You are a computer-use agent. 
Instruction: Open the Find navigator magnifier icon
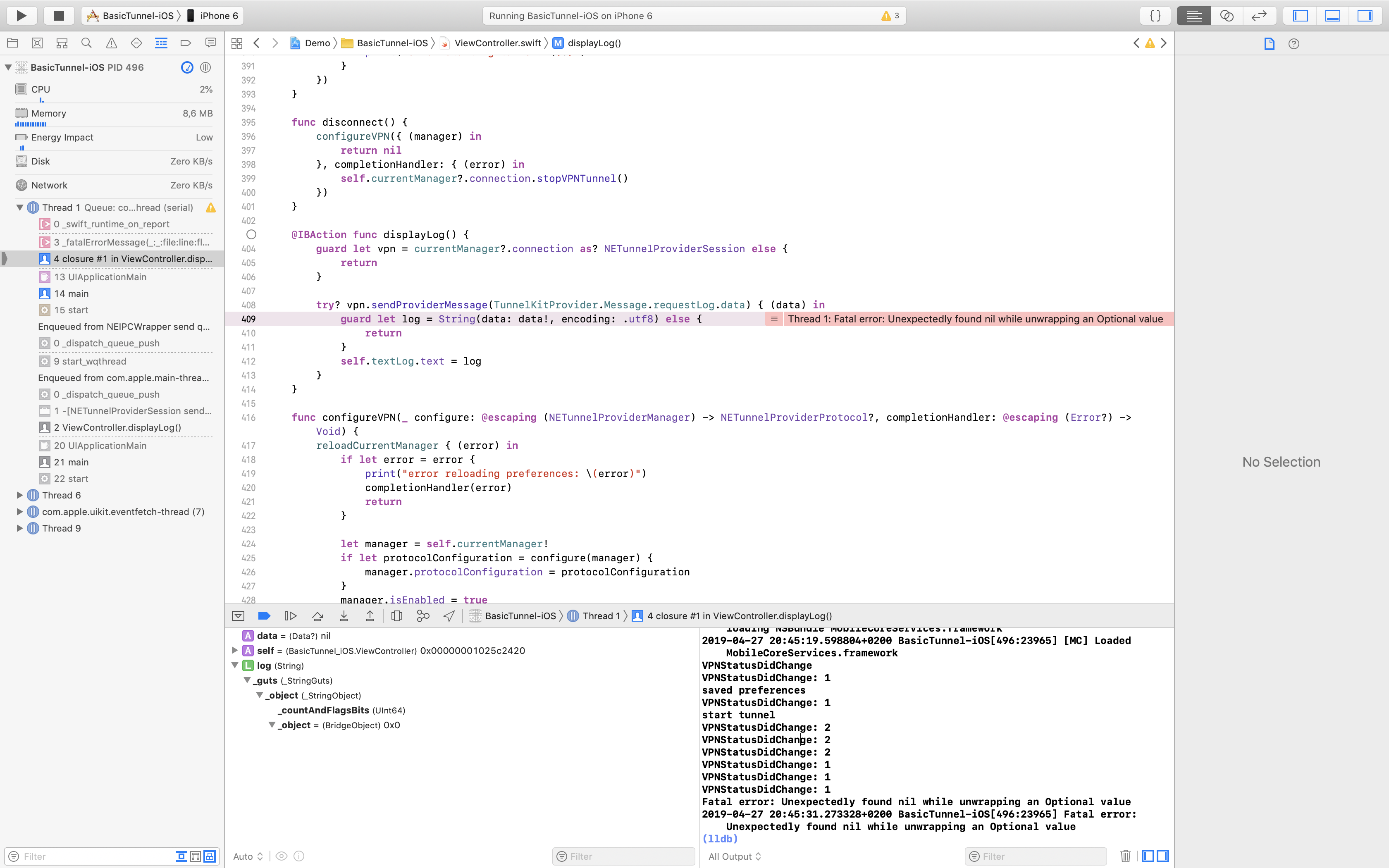click(x=87, y=43)
